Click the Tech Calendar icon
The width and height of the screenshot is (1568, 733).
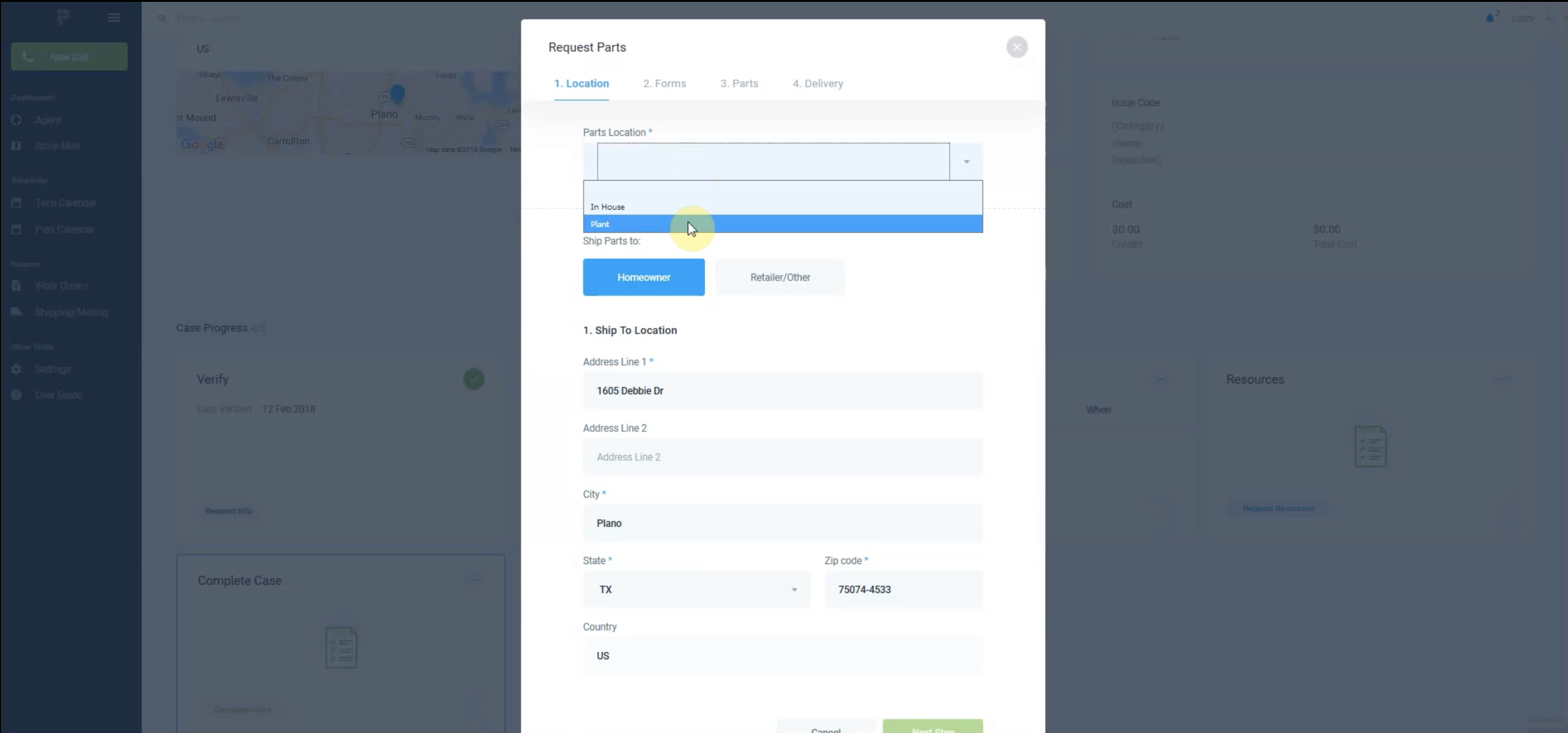tap(16, 203)
